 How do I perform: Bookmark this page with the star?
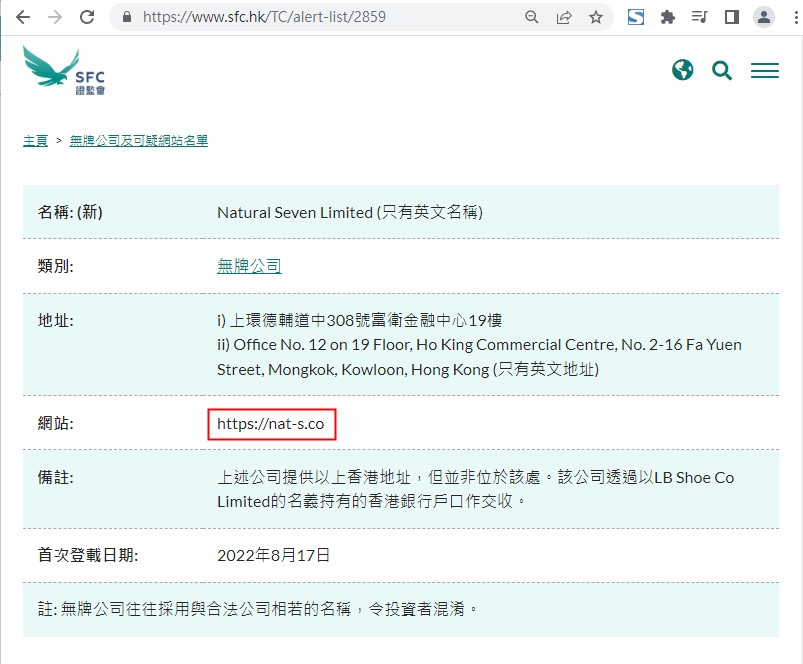(x=596, y=17)
